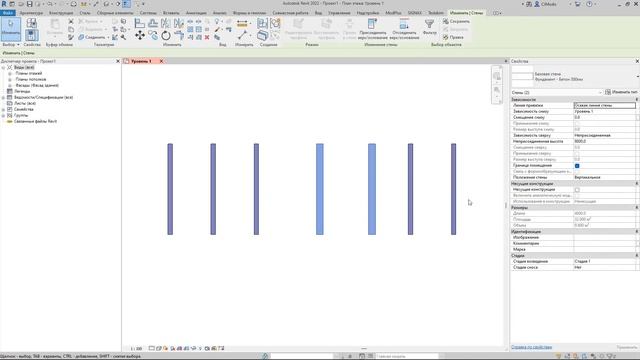This screenshot has width=640, height=360.
Task: Open the Revit application logo menu
Action: coord(4,4)
